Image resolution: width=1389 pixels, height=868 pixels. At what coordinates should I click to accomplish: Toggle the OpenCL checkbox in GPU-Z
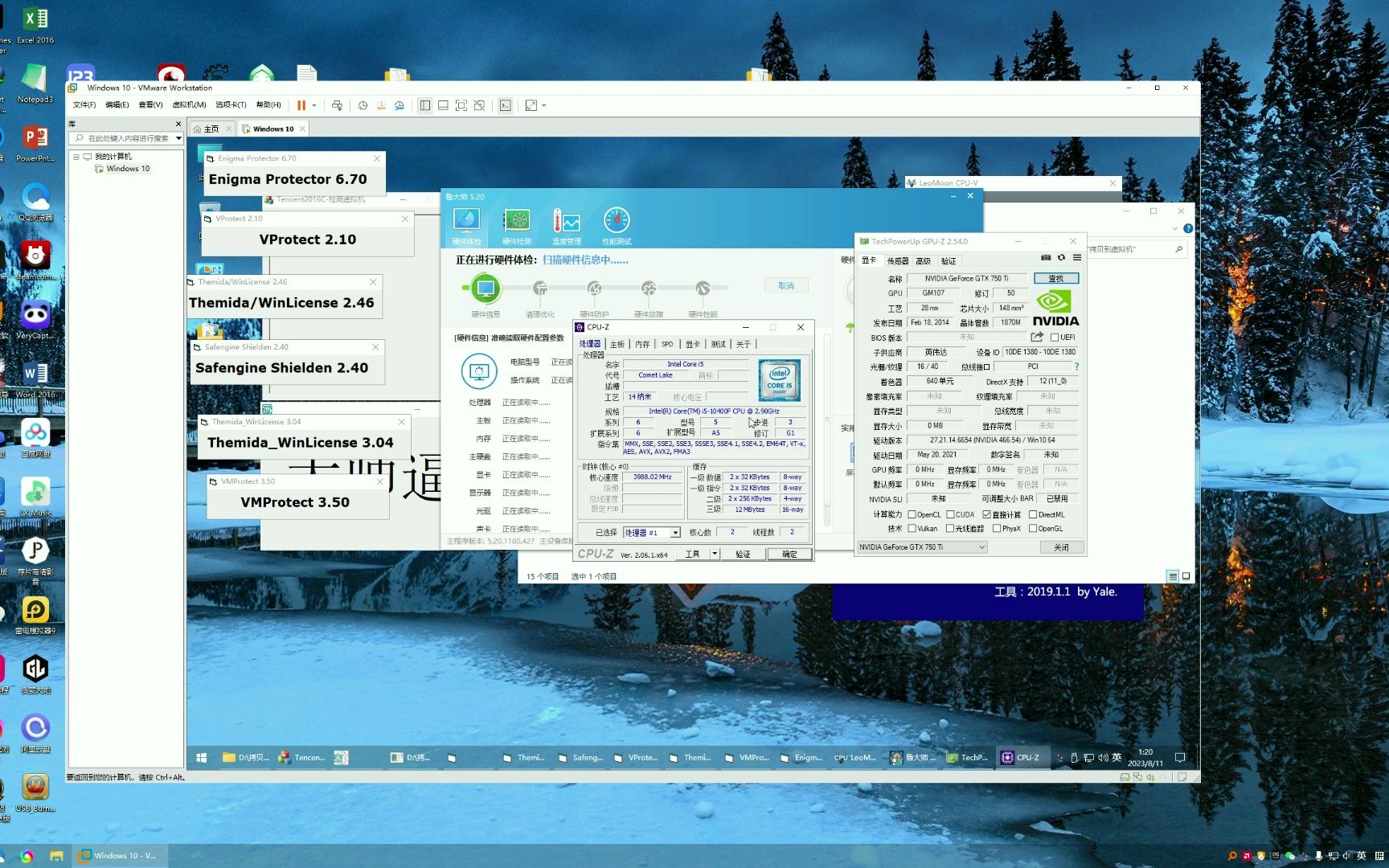pos(912,514)
